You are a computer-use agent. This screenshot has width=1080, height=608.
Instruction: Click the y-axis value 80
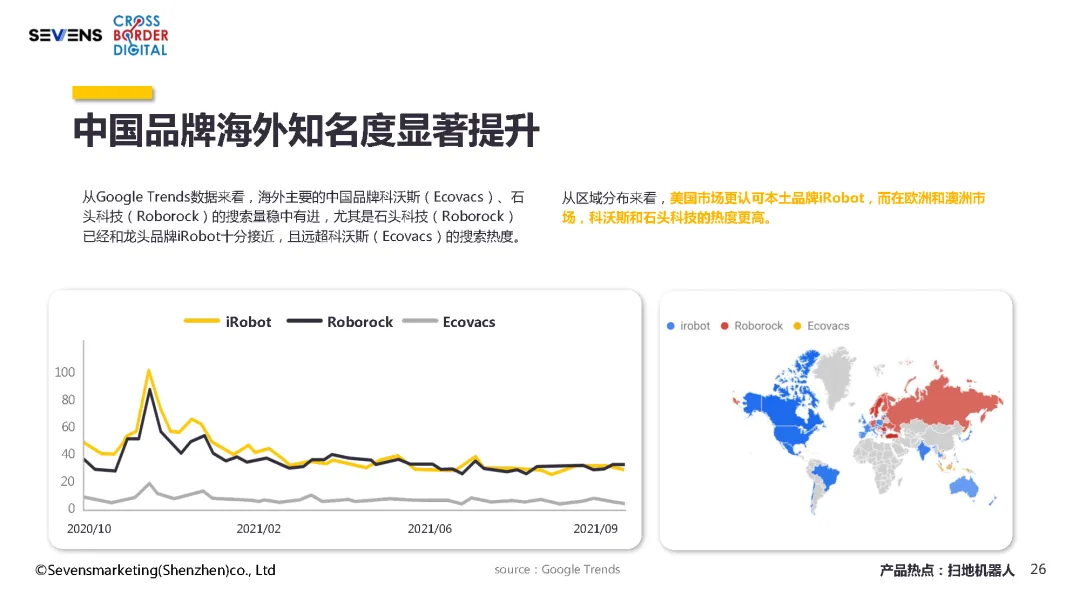coord(68,399)
